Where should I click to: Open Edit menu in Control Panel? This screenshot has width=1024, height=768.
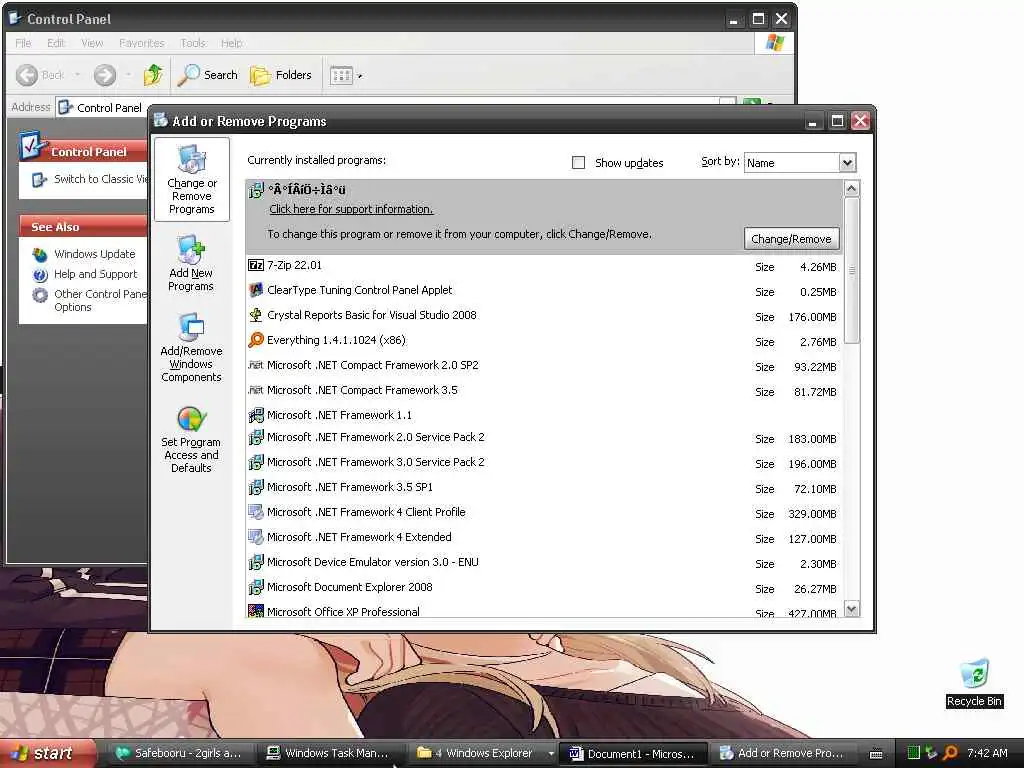click(56, 43)
